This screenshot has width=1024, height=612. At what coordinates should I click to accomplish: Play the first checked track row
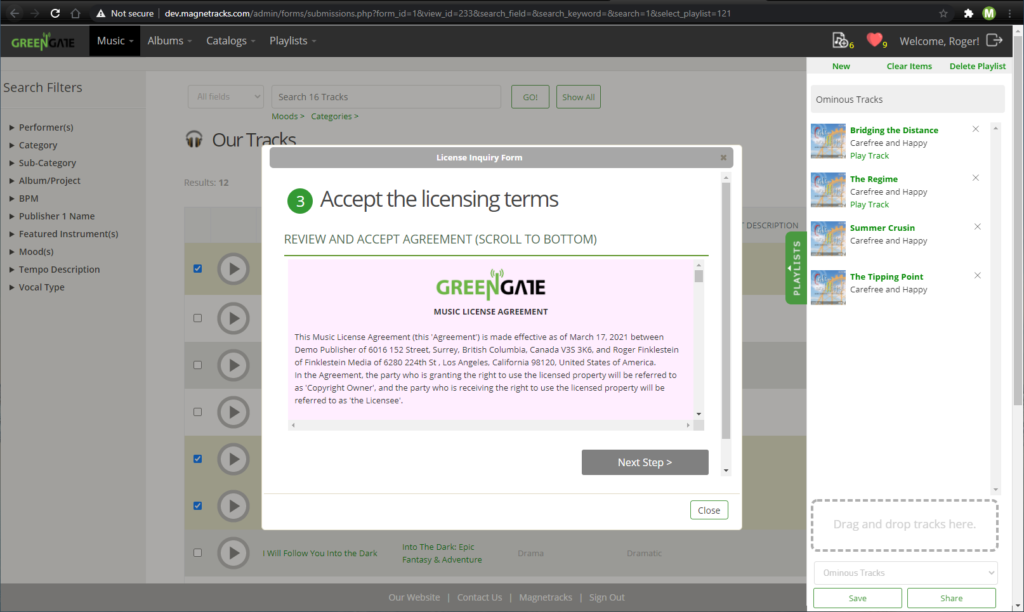click(233, 268)
